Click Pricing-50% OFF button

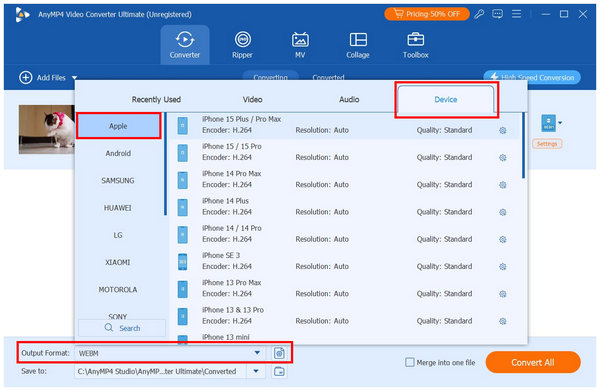click(427, 14)
